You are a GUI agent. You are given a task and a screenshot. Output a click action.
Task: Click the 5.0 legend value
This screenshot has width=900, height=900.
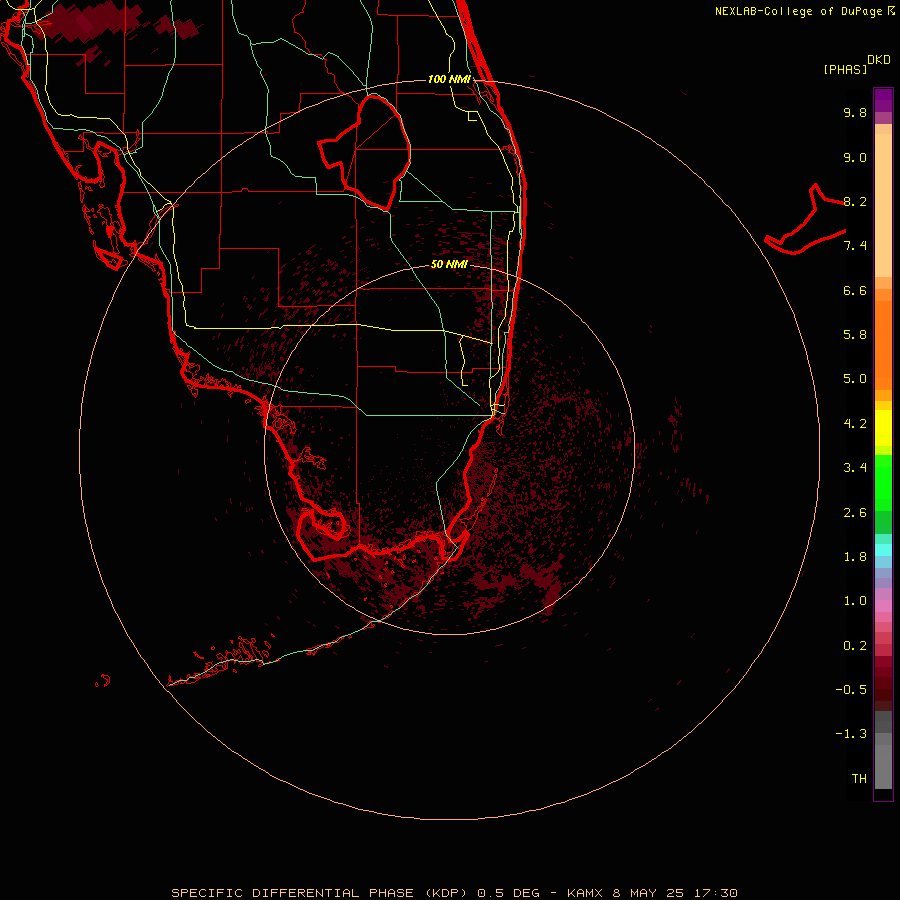tap(855, 379)
